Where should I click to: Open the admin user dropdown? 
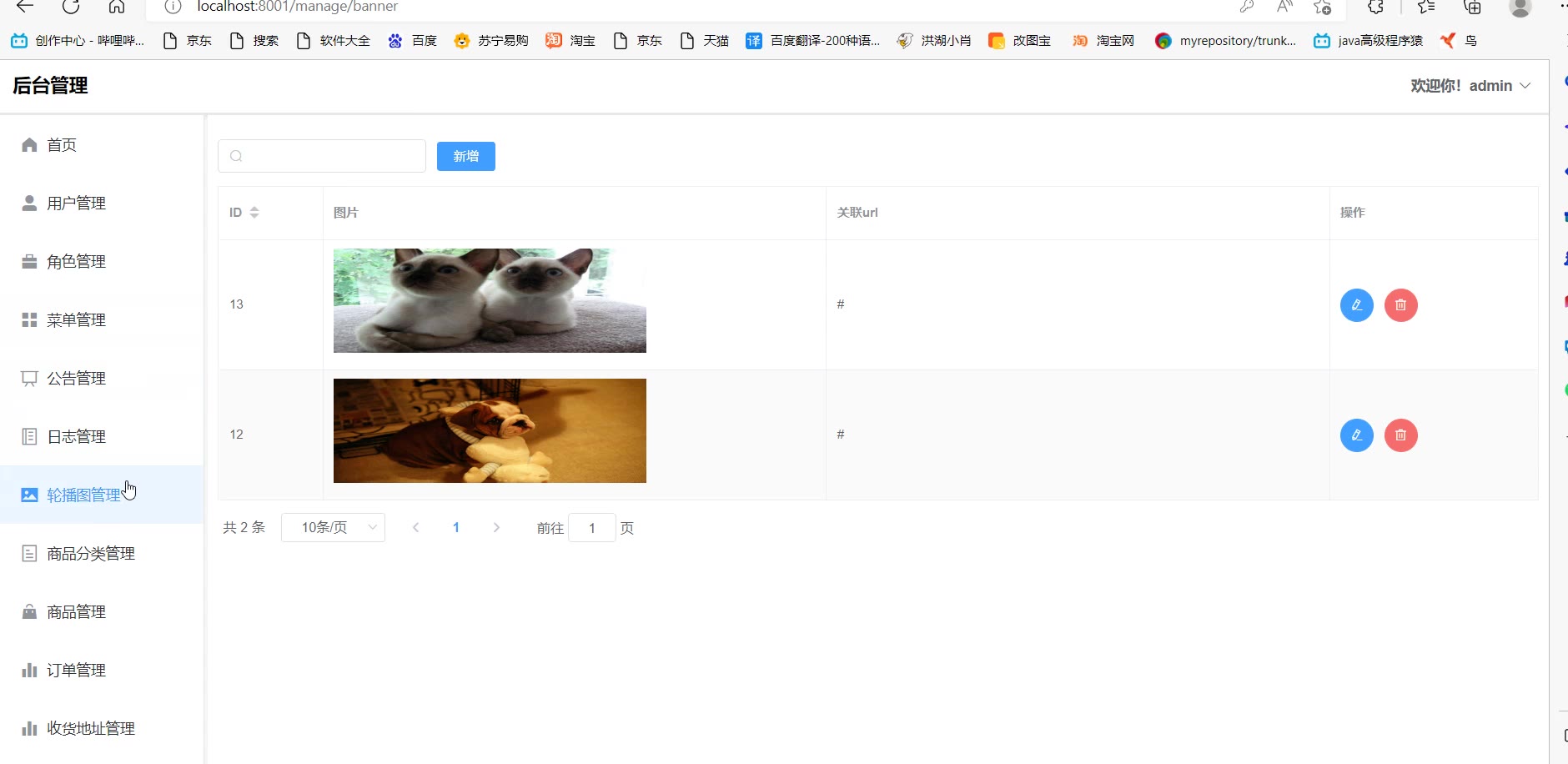pyautogui.click(x=1470, y=86)
